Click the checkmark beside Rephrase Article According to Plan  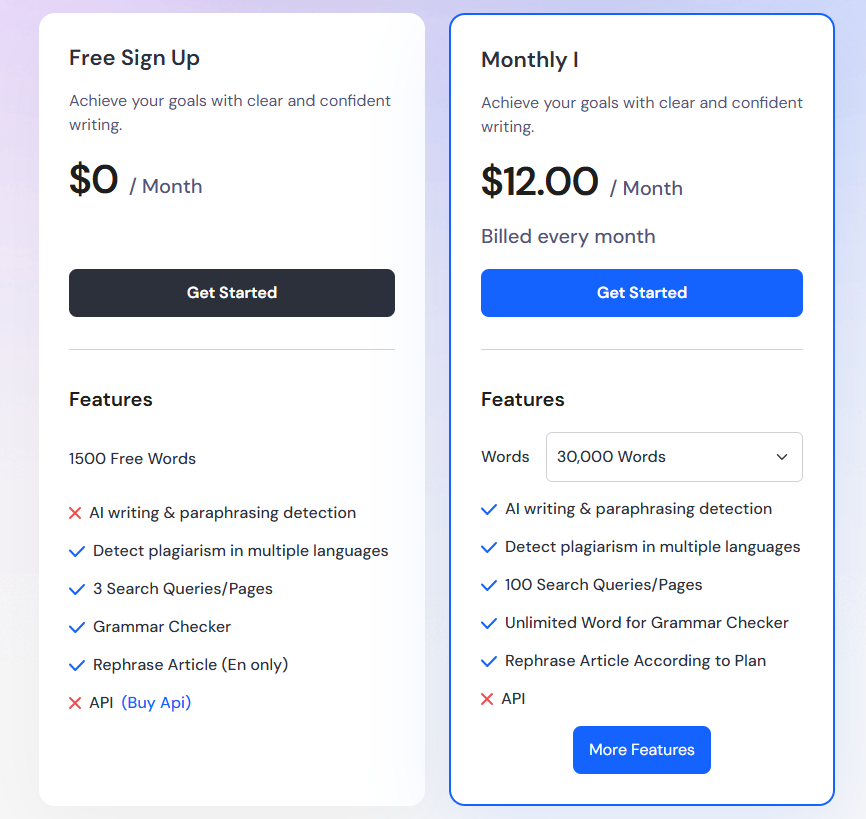click(489, 661)
